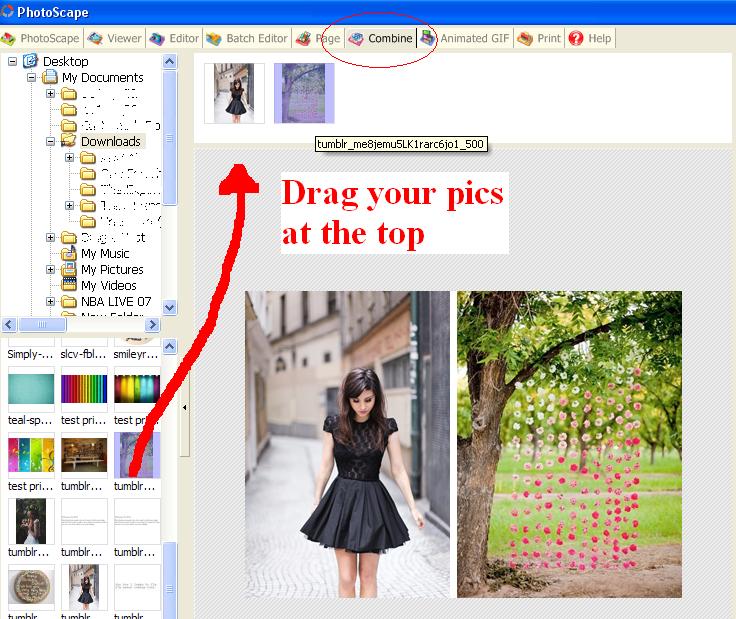Select the vertical rainbow stripes thumbnail
This screenshot has width=736, height=619.
coord(84,389)
